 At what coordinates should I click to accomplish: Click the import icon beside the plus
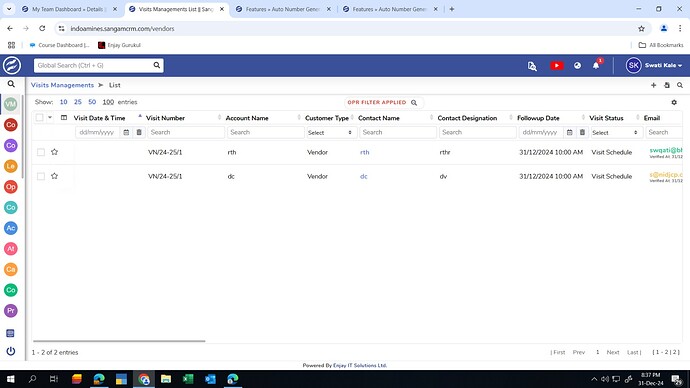pyautogui.click(x=667, y=85)
